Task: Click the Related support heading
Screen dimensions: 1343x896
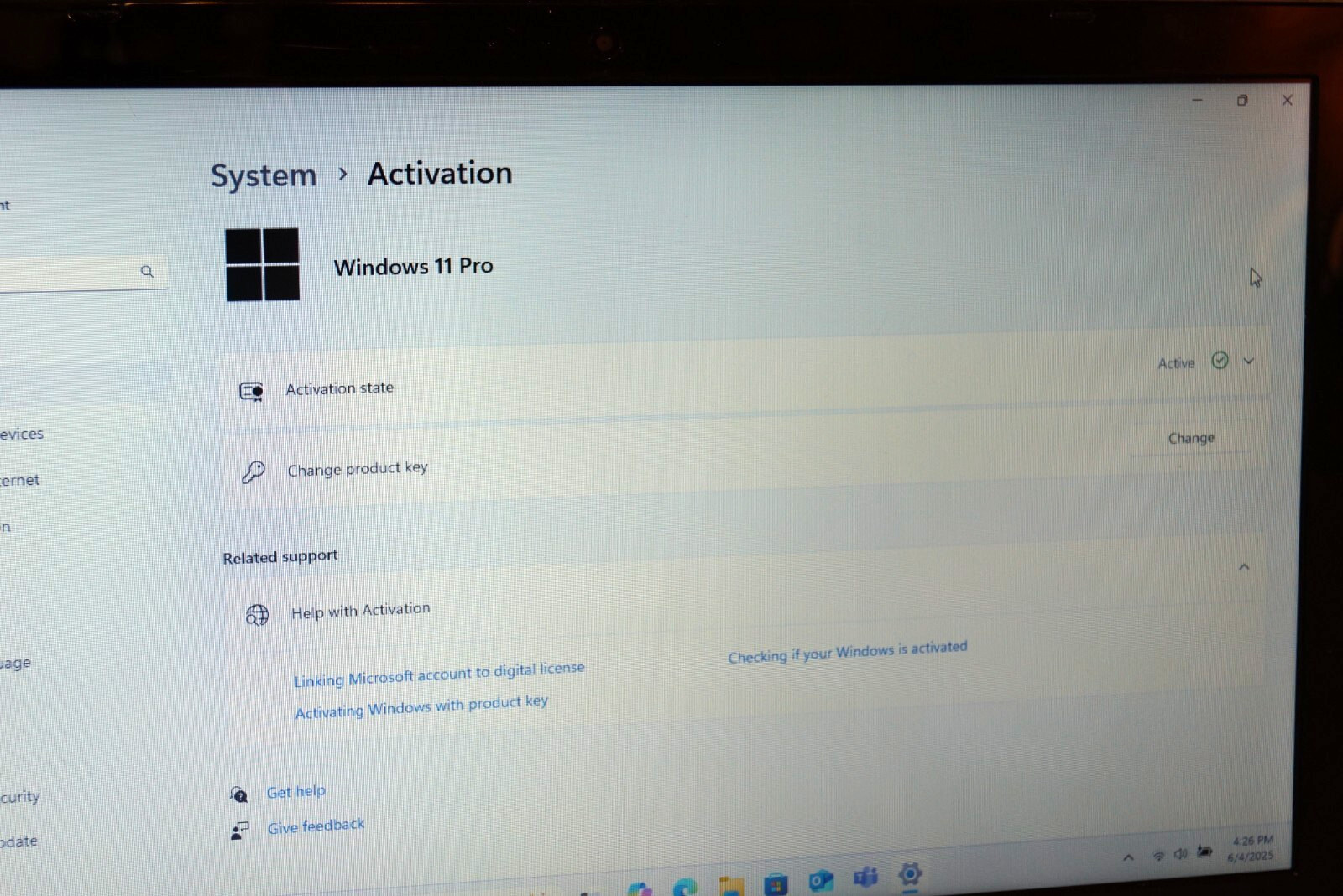Action: point(280,557)
